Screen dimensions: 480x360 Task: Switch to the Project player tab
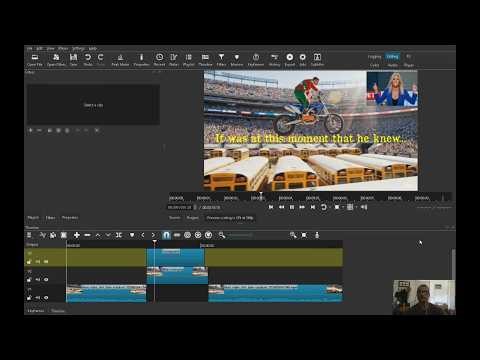pyautogui.click(x=192, y=218)
